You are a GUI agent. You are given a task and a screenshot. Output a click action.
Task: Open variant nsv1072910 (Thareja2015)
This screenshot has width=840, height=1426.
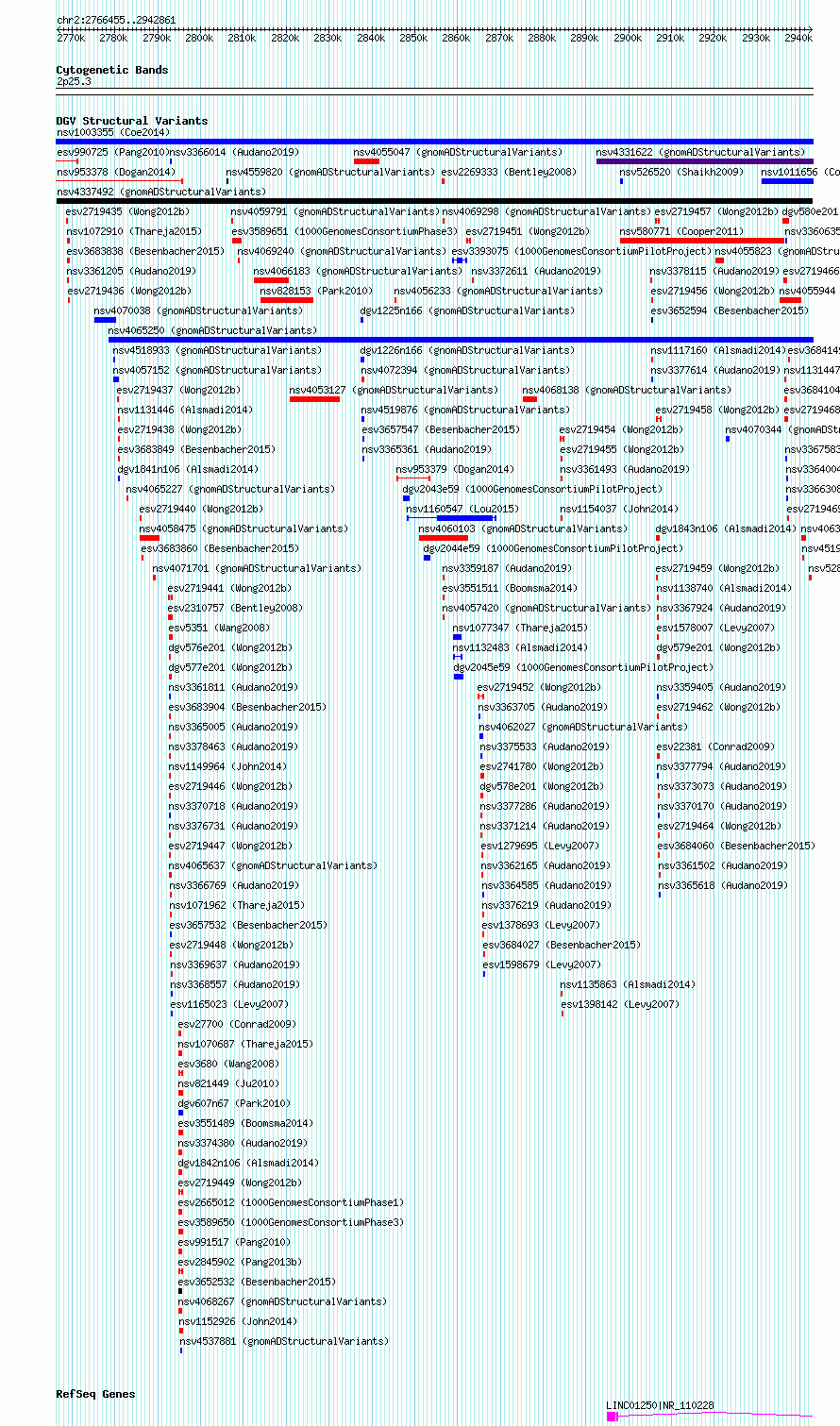[x=134, y=231]
